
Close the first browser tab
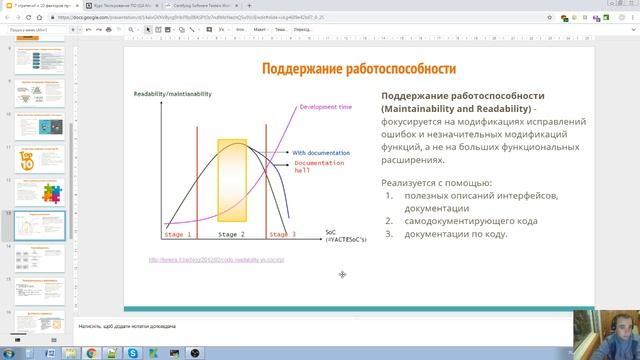[77, 6]
